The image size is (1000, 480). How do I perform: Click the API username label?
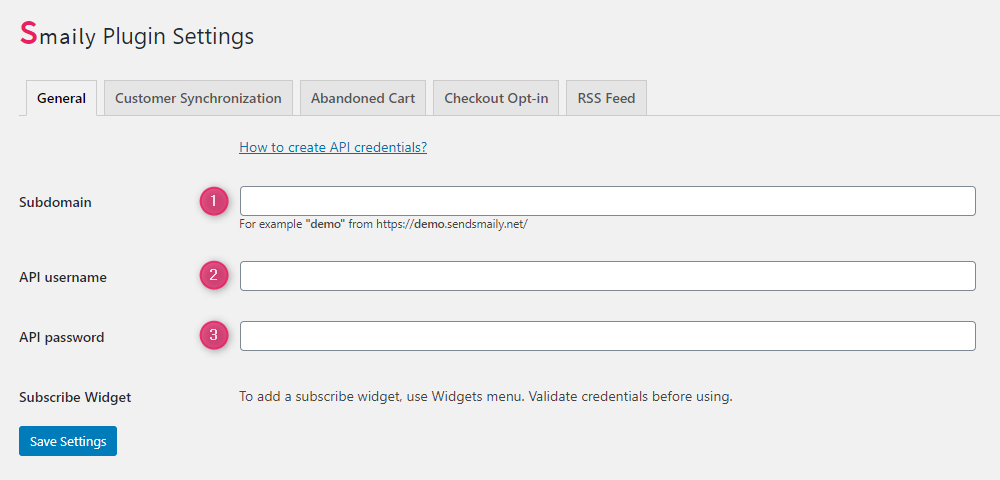pos(63,277)
